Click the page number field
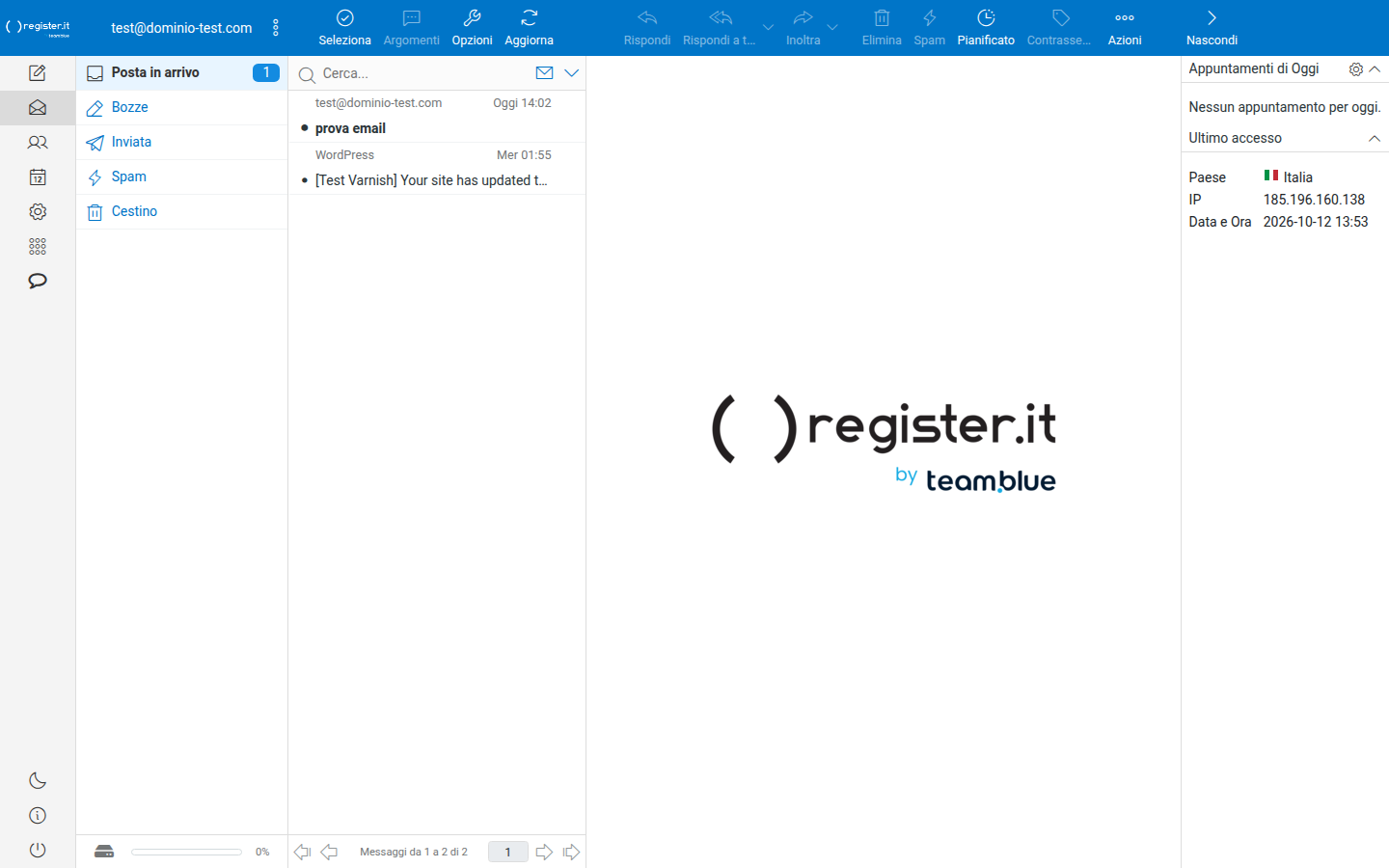The image size is (1389, 868). tap(507, 852)
